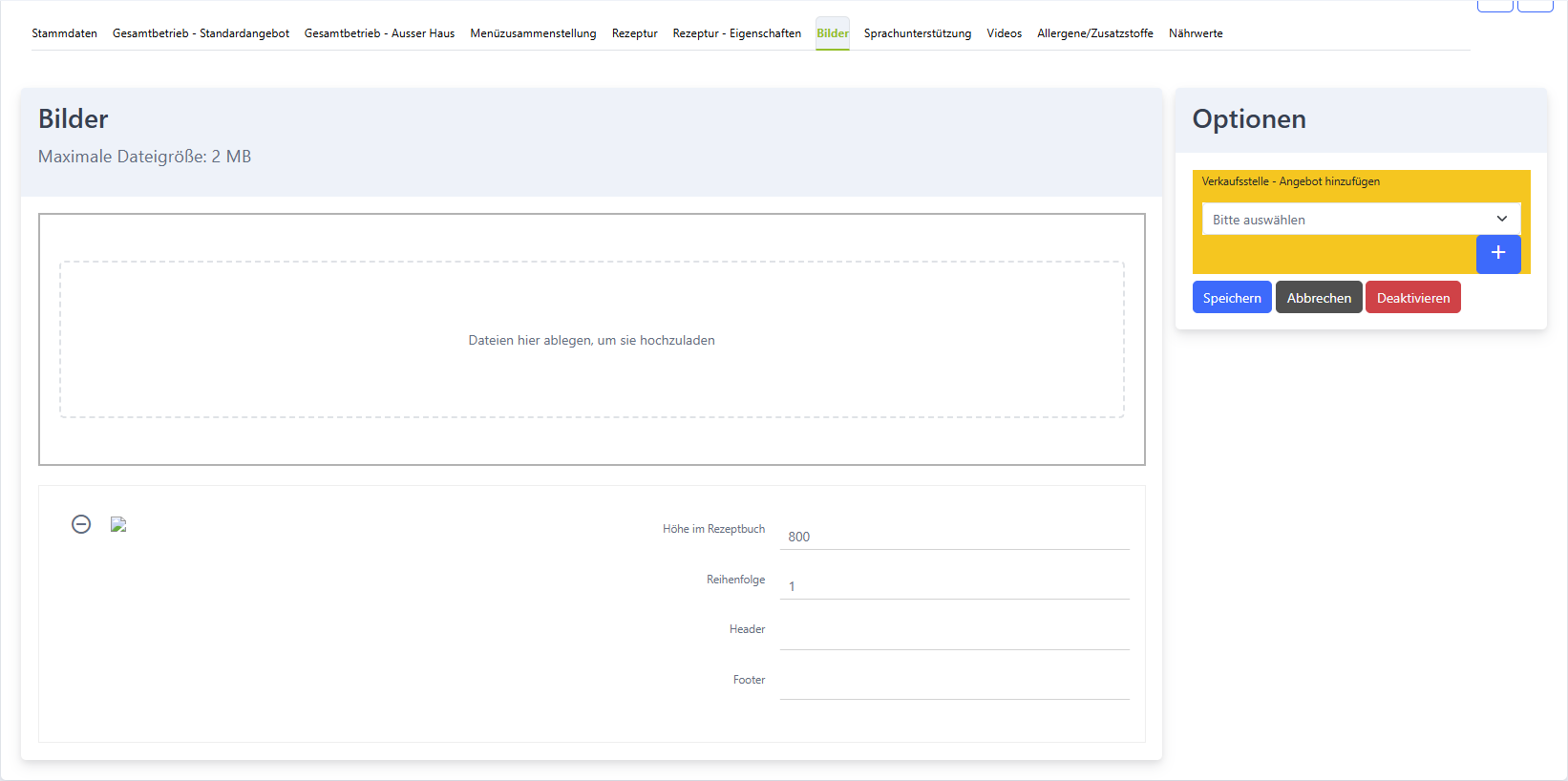Click the file drop zone to upload
Image resolution: width=1568 pixels, height=781 pixels.
click(x=592, y=340)
